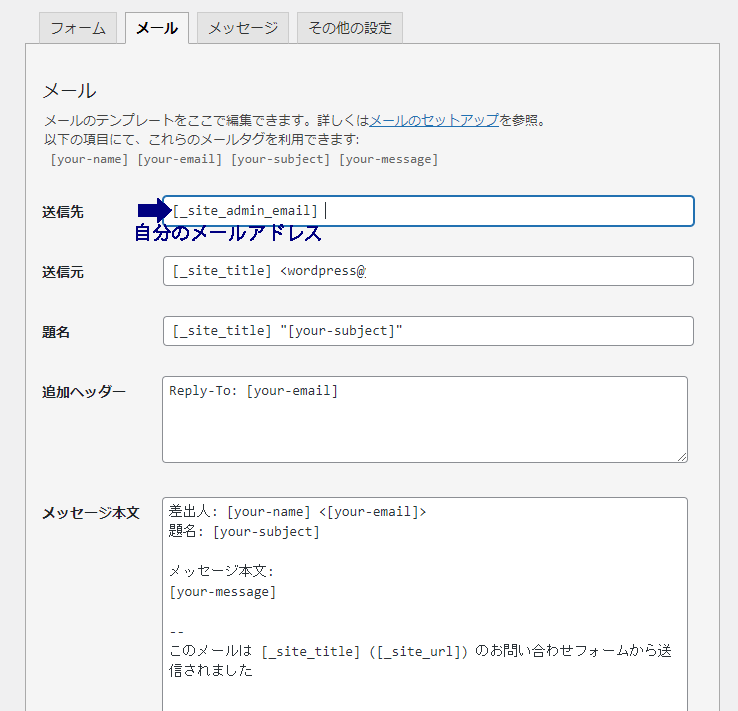This screenshot has height=711, width=738.
Task: Click the [your-subject] mail tag
Action: (281, 160)
